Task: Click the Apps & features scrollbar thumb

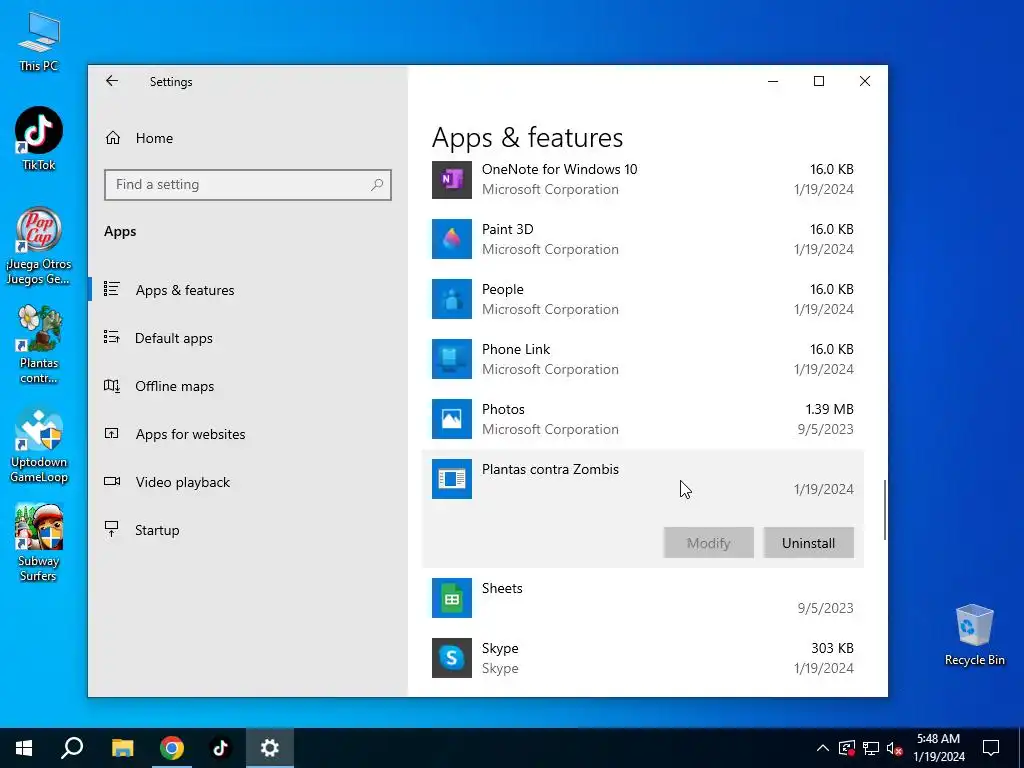Action: point(885,510)
